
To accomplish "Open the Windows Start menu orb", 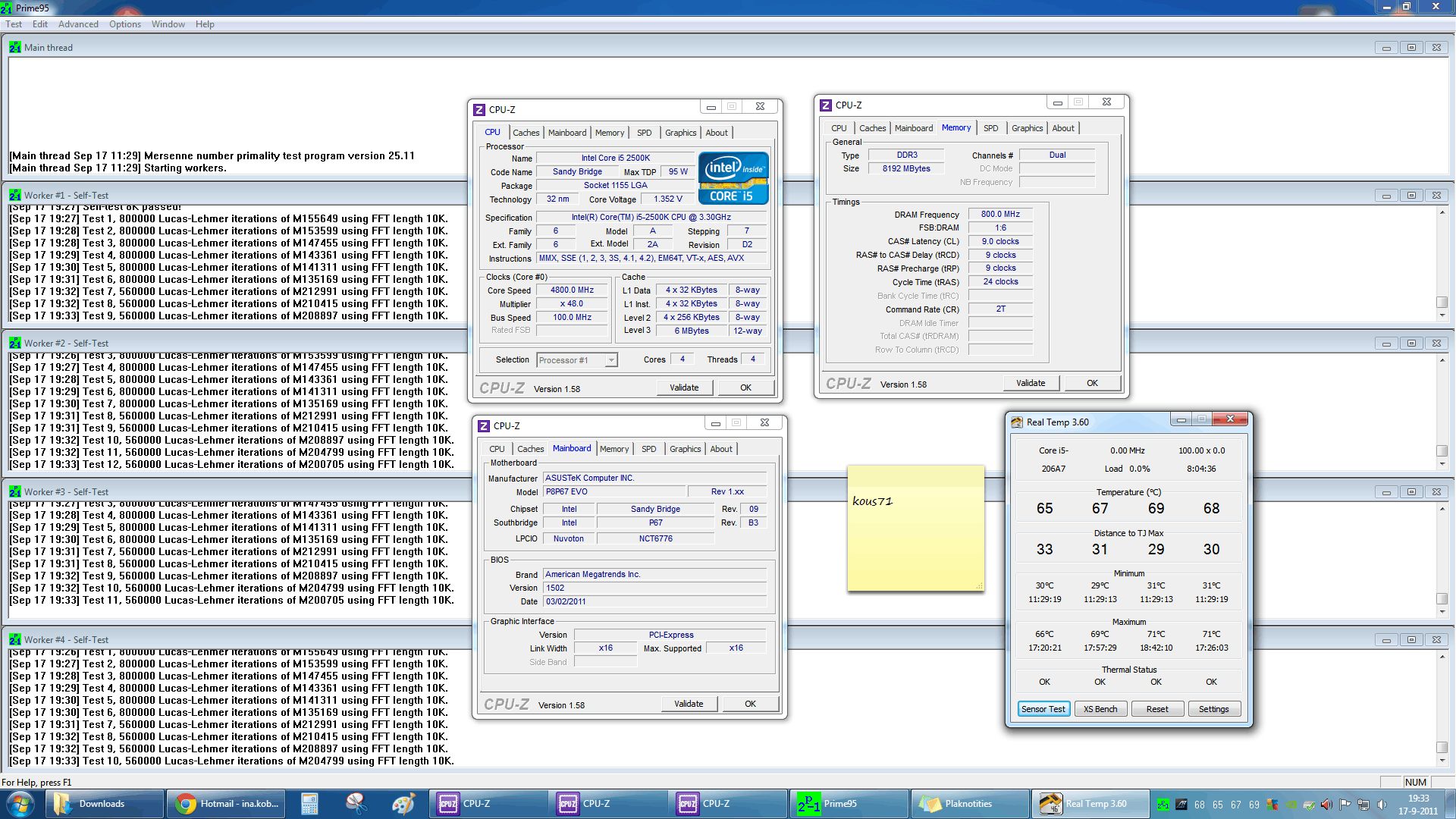I will coord(20,804).
